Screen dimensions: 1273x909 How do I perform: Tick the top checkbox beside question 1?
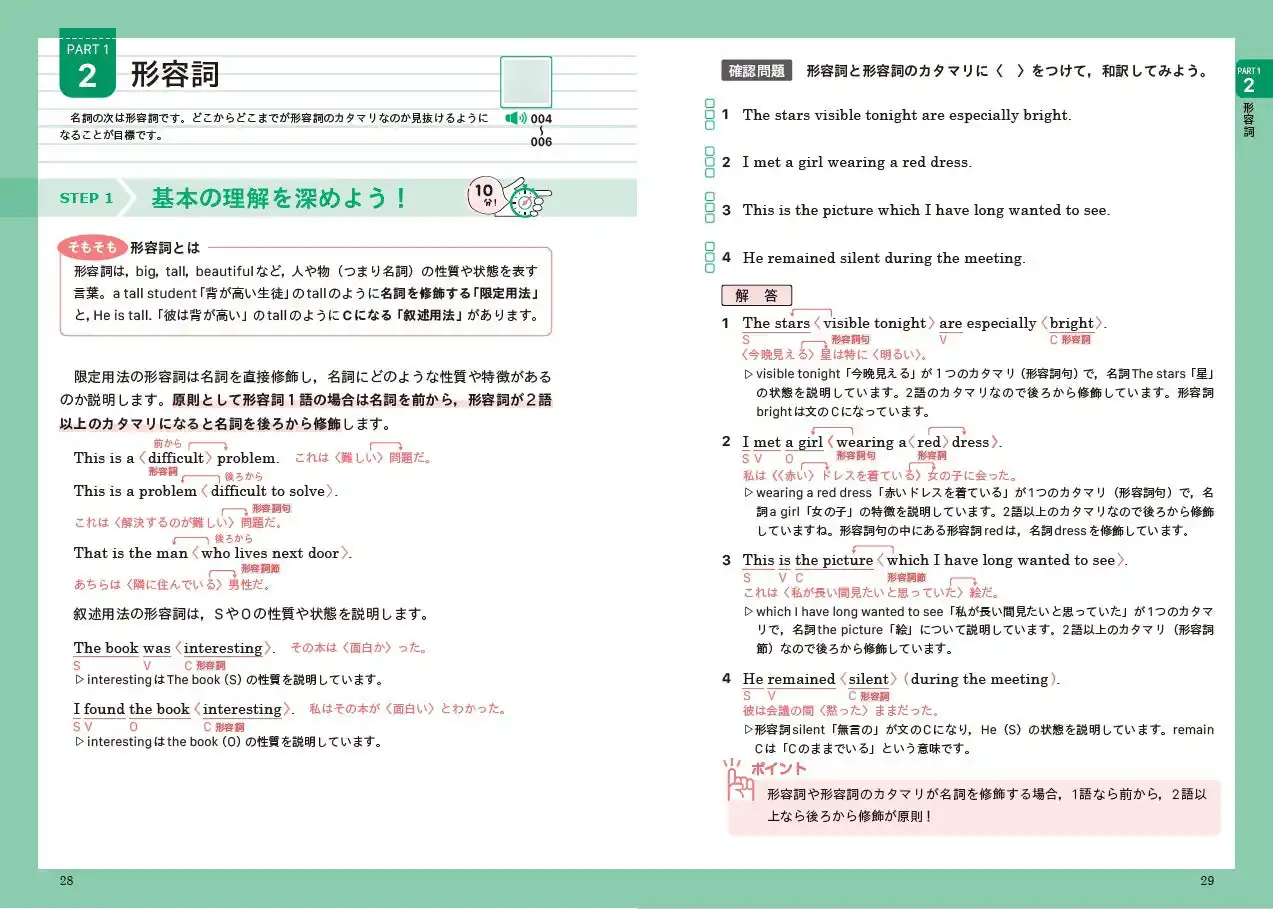pos(710,103)
